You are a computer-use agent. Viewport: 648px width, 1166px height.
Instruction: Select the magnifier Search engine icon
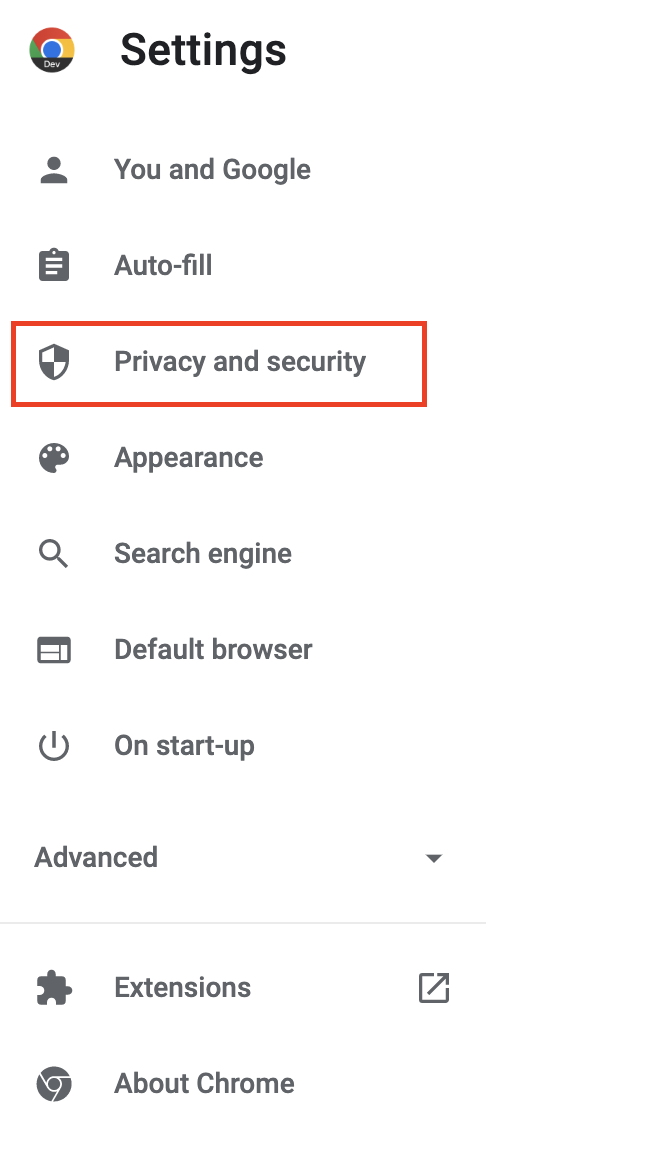click(x=54, y=554)
